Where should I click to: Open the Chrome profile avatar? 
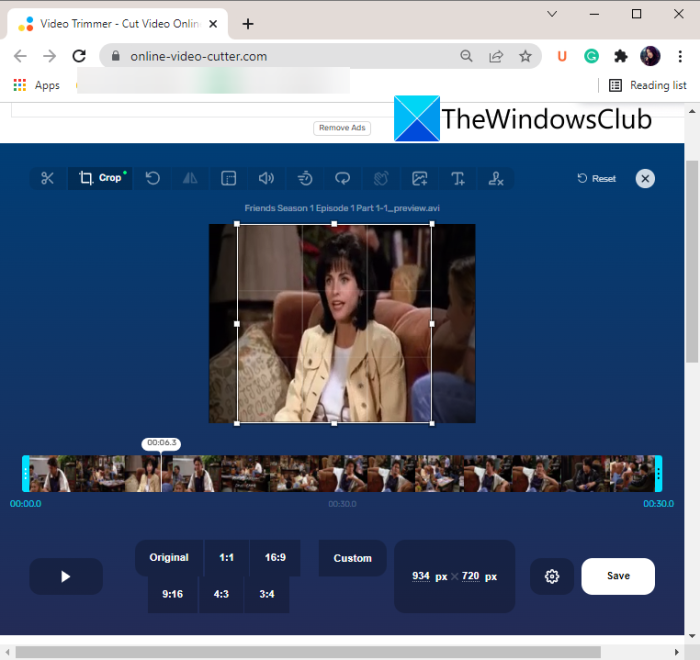pyautogui.click(x=650, y=56)
